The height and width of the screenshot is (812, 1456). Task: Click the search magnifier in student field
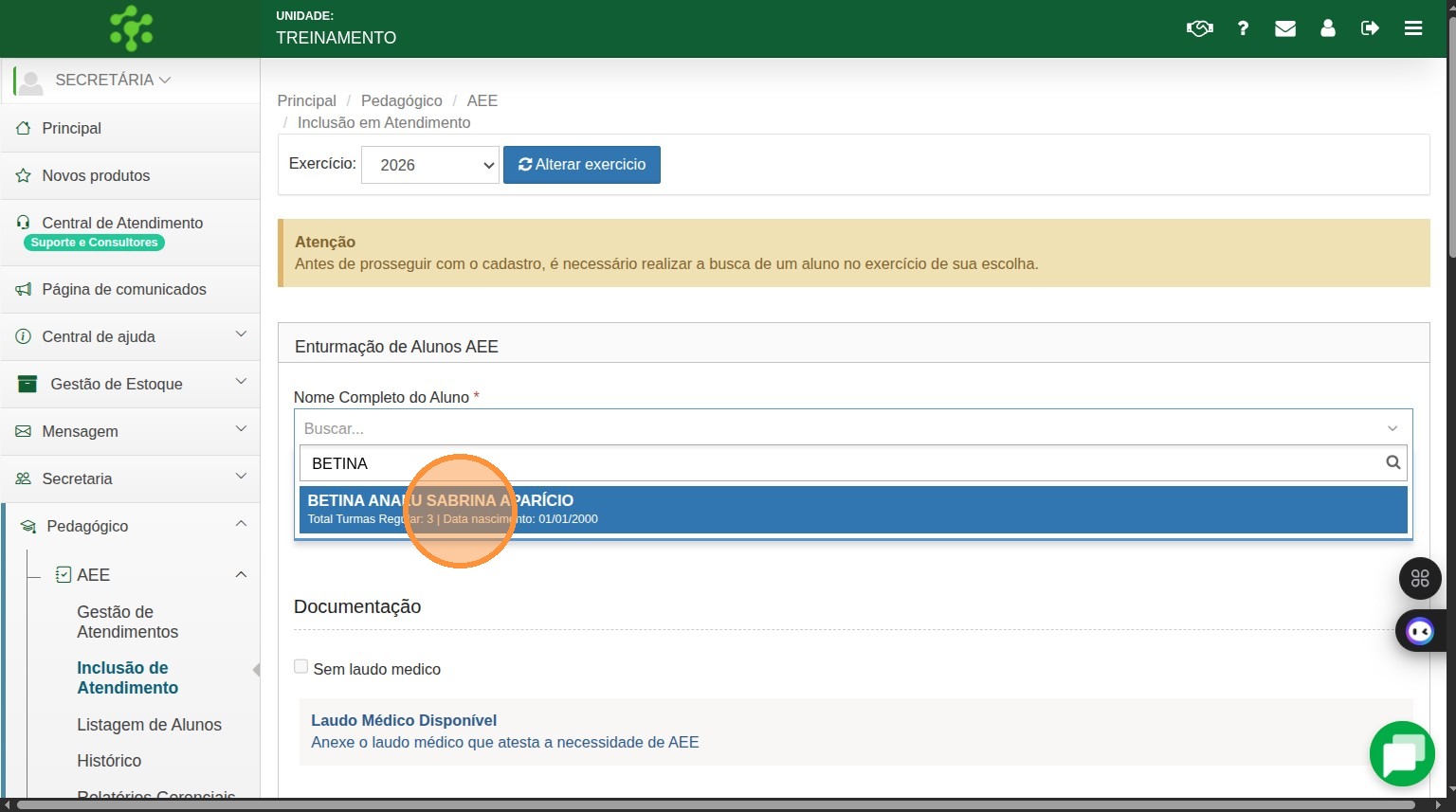click(1392, 462)
